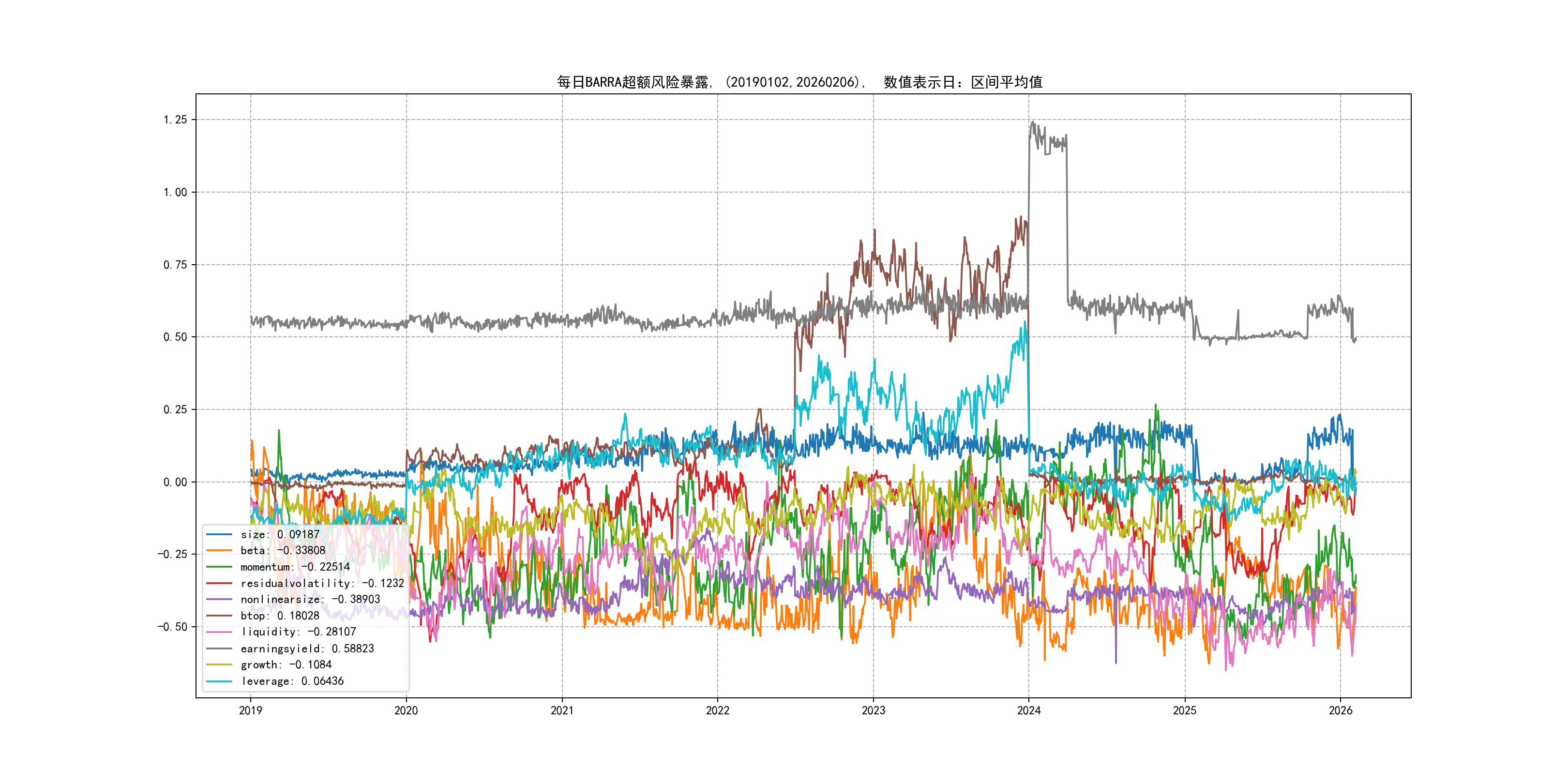Click the 2022 x-axis tick label
Viewport: 1568px width, 784px height.
(718, 710)
